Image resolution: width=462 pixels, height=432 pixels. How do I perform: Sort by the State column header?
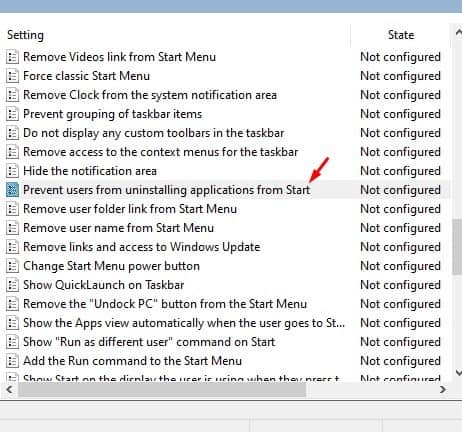coord(401,35)
